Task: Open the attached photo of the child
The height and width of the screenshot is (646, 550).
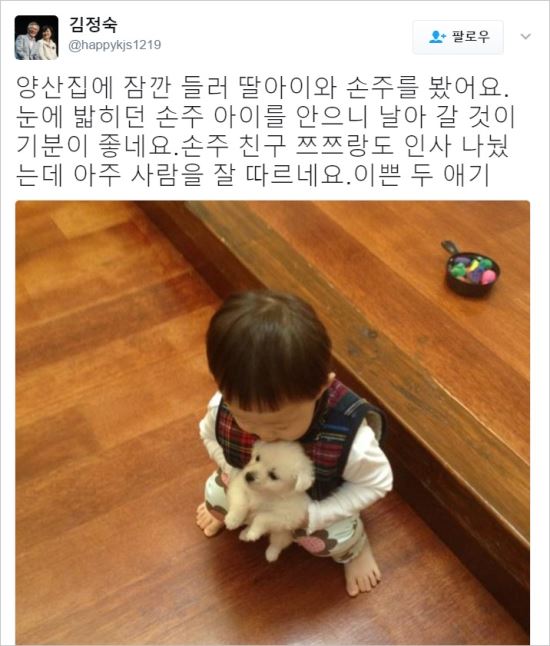Action: (x=272, y=422)
